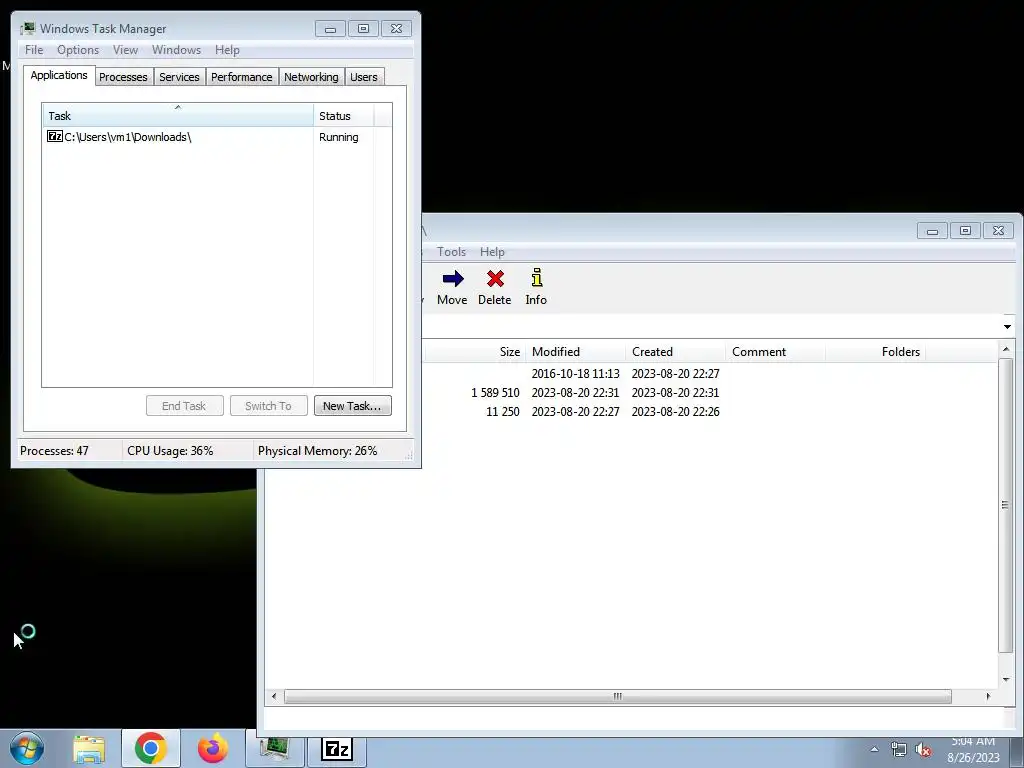
Task: Click the Running status cell
Action: click(x=339, y=137)
